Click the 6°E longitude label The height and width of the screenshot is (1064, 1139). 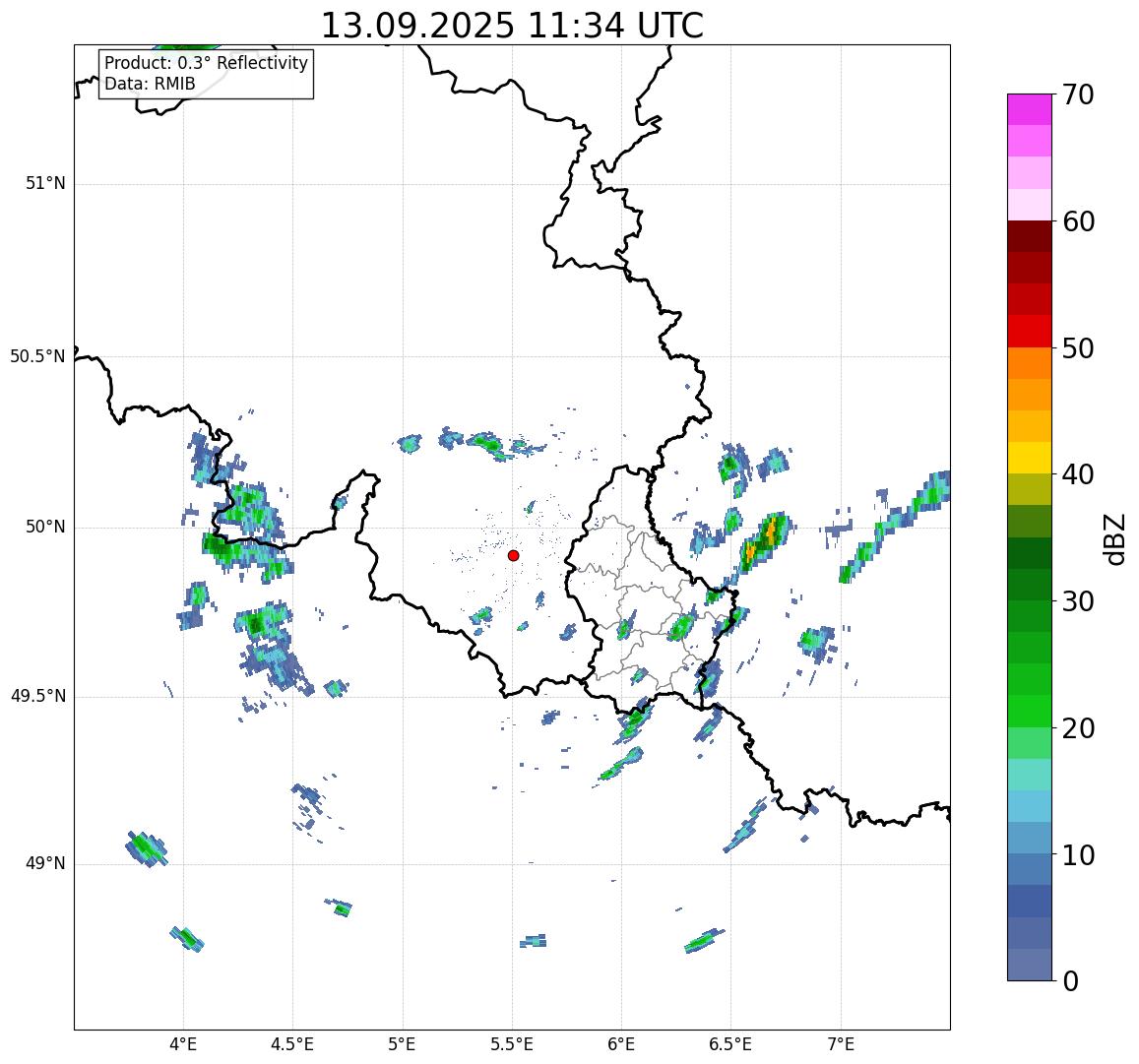622,1045
